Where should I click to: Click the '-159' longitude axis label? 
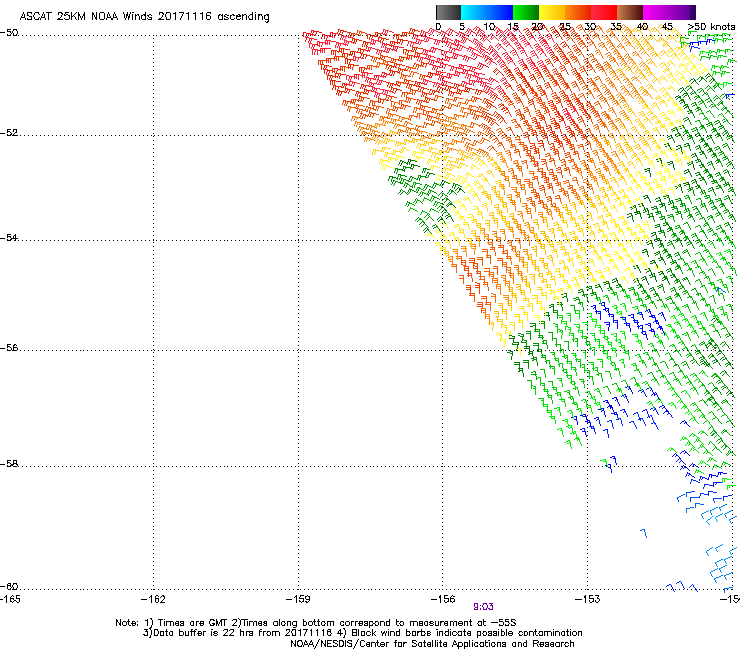click(x=298, y=599)
